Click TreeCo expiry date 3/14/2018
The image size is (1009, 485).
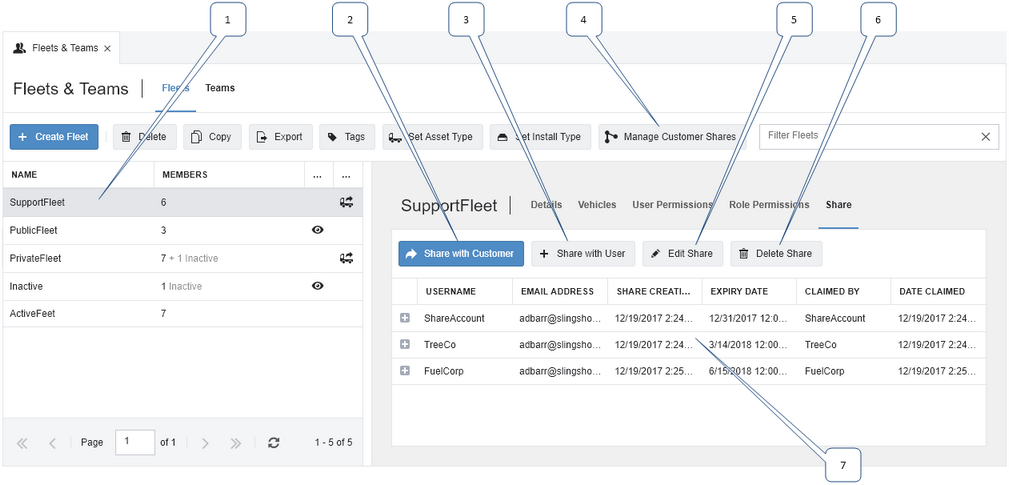coord(749,345)
